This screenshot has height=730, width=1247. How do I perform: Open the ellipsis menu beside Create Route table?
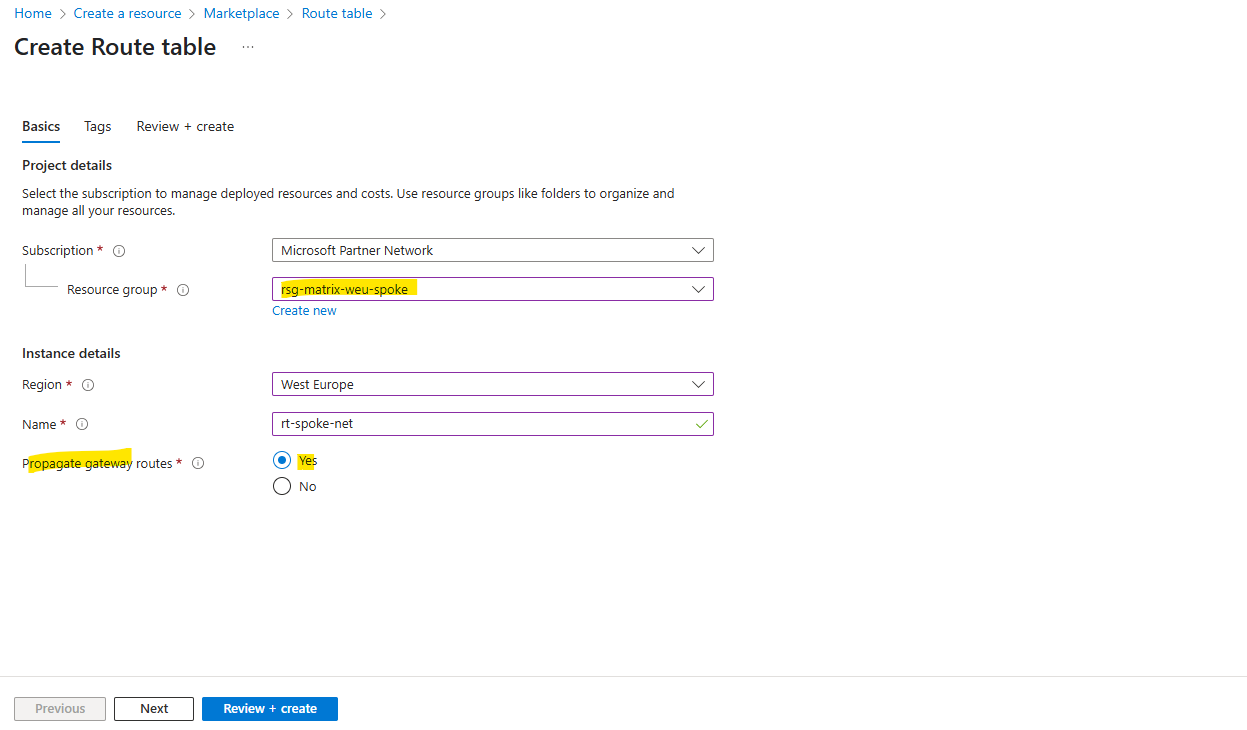[248, 47]
